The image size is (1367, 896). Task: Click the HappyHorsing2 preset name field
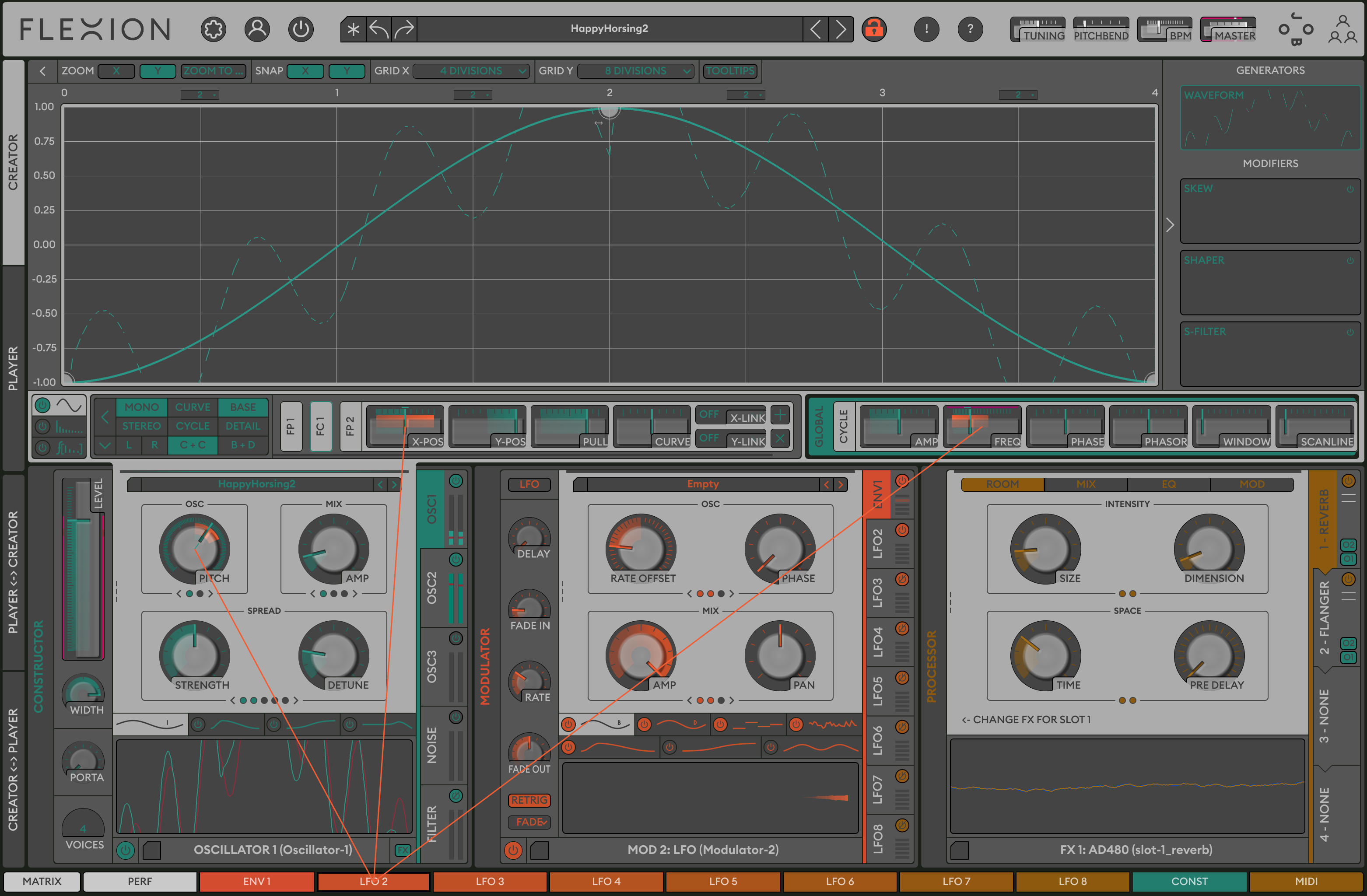tap(609, 29)
